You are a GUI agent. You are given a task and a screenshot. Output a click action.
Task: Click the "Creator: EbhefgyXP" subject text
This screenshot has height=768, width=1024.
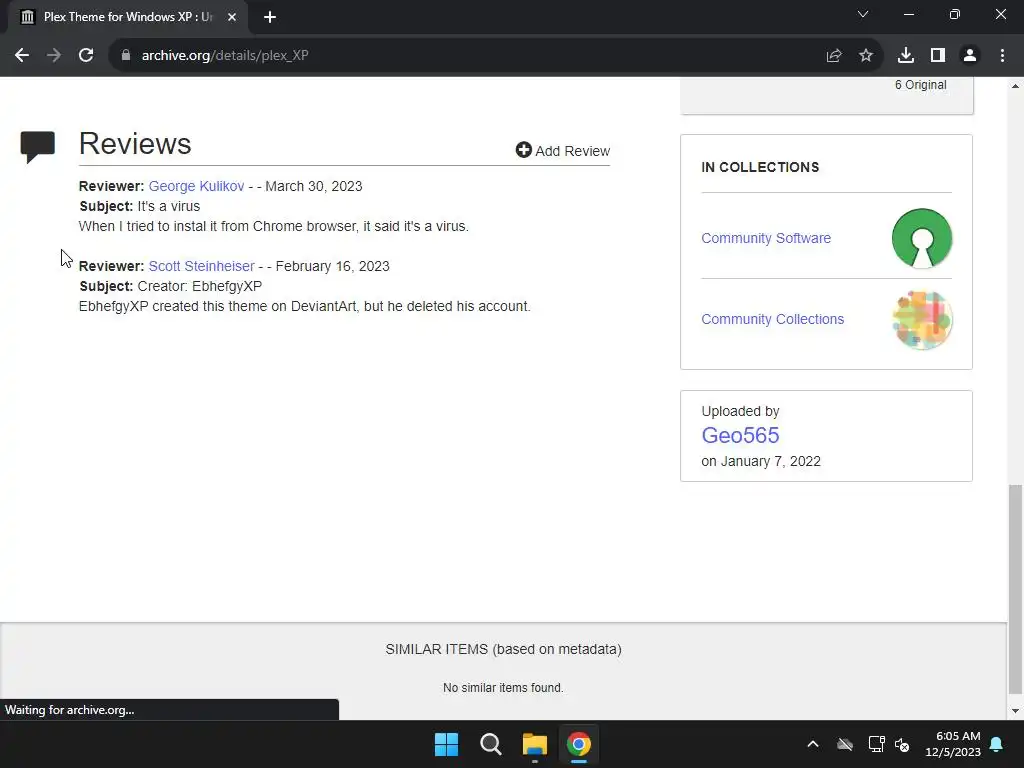click(199, 287)
